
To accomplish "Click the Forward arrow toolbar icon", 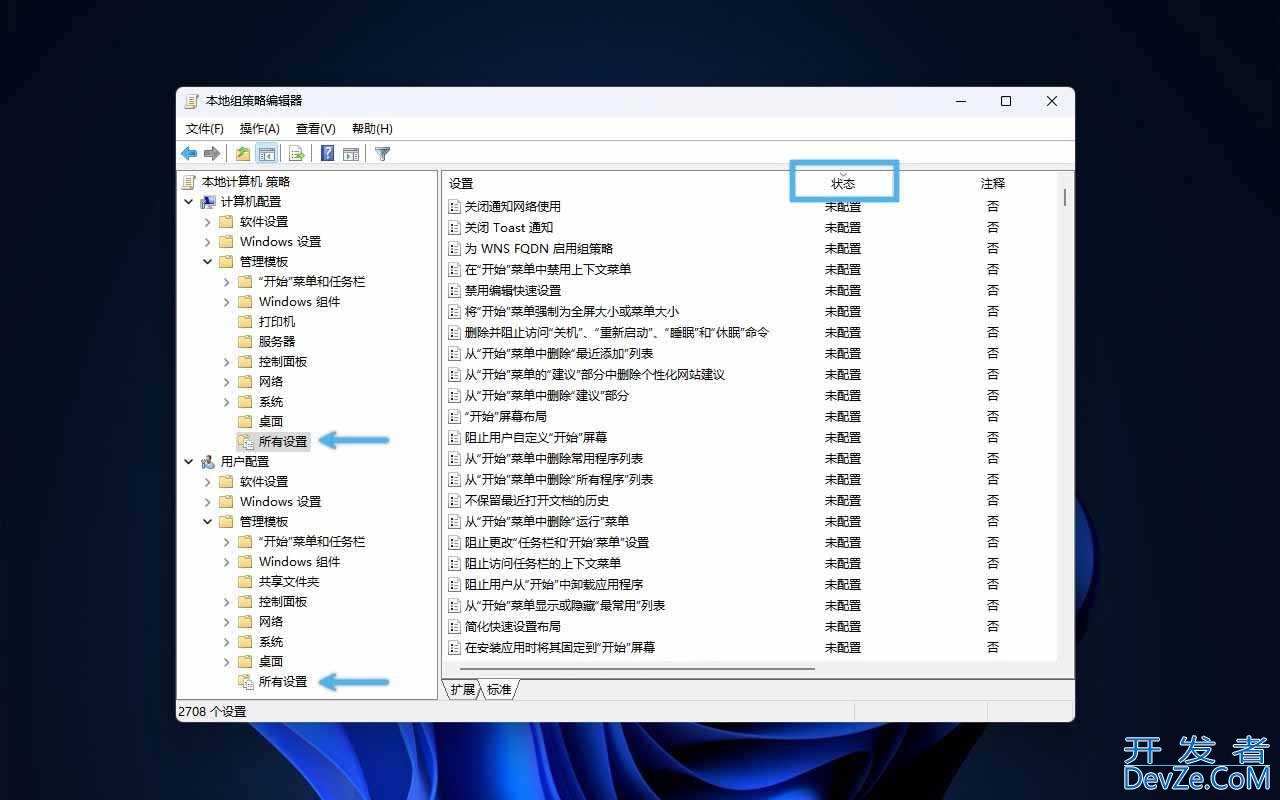I will point(212,153).
